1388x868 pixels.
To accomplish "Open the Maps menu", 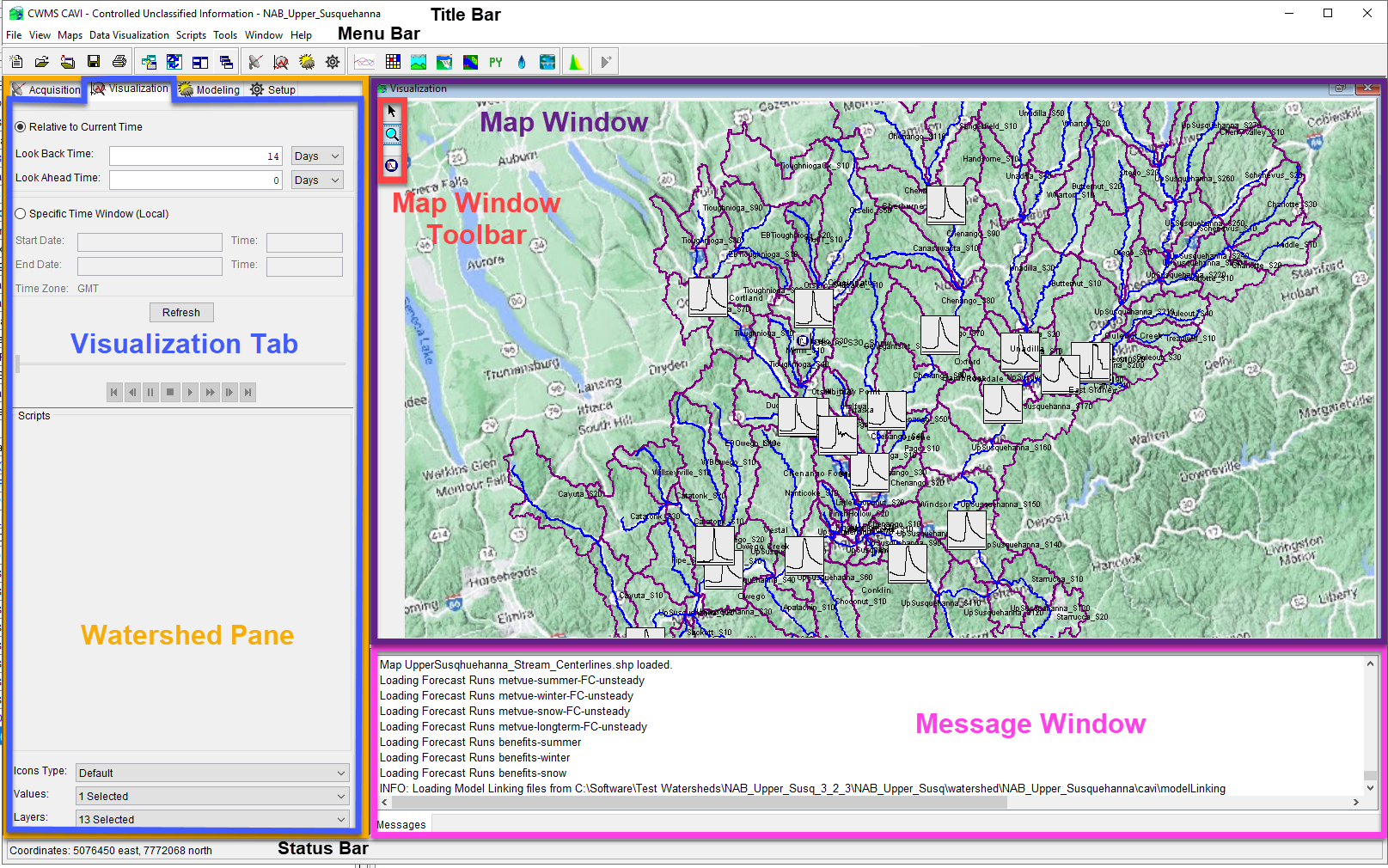I will (x=70, y=35).
